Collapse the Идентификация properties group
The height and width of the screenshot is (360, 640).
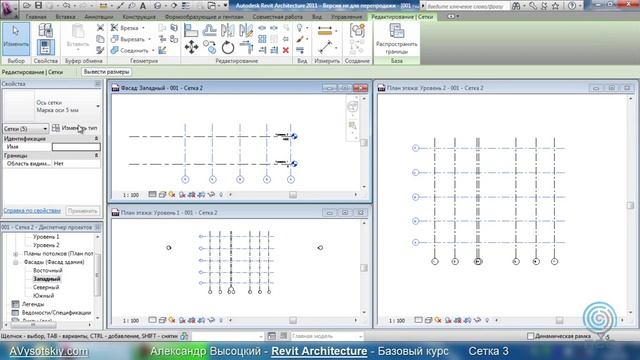96,139
